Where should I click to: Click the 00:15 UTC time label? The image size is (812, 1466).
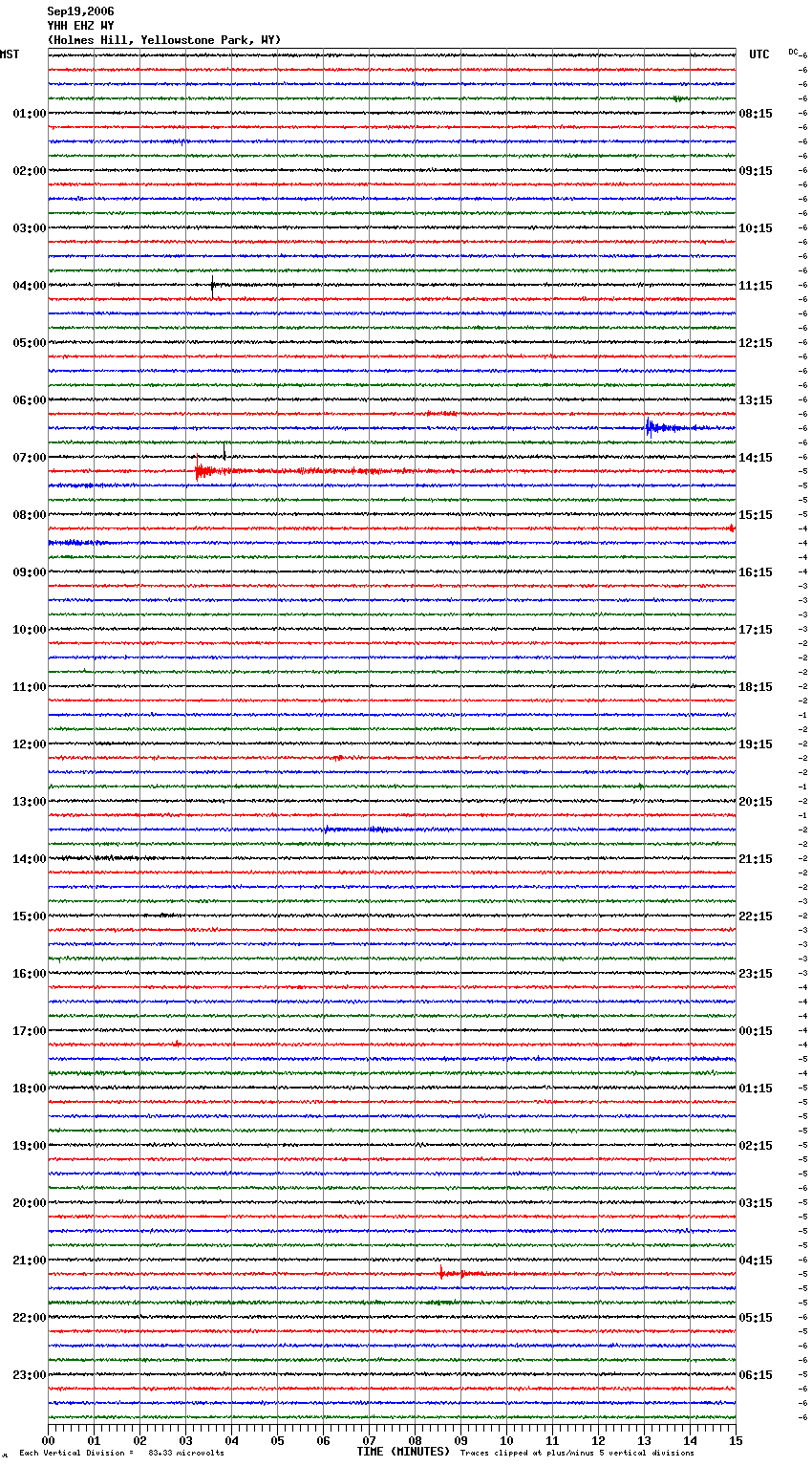coord(756,1031)
